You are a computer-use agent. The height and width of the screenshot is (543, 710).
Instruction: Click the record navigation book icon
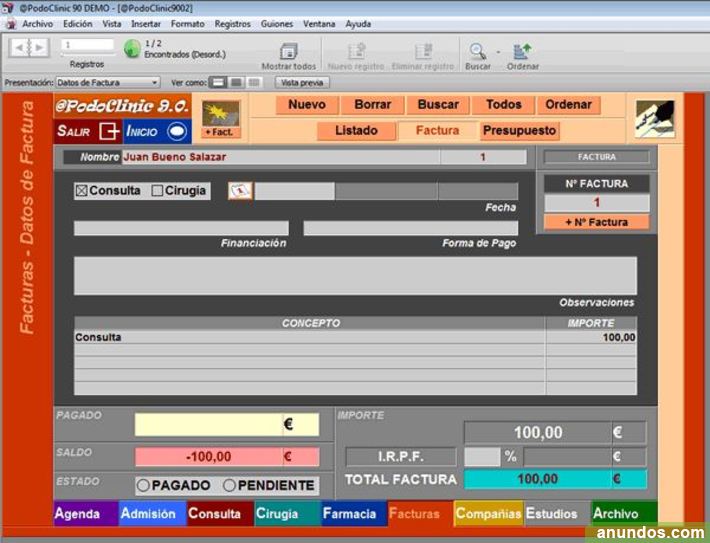pos(29,48)
